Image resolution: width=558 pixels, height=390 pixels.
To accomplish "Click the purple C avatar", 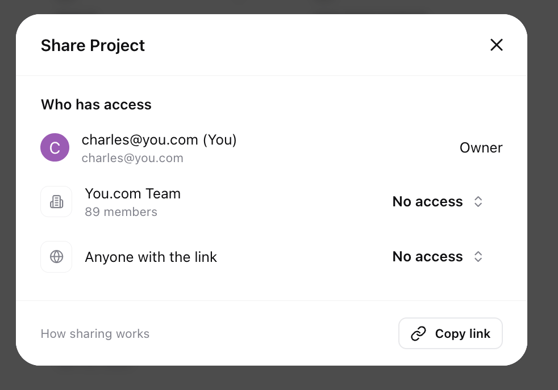I will tap(55, 147).
